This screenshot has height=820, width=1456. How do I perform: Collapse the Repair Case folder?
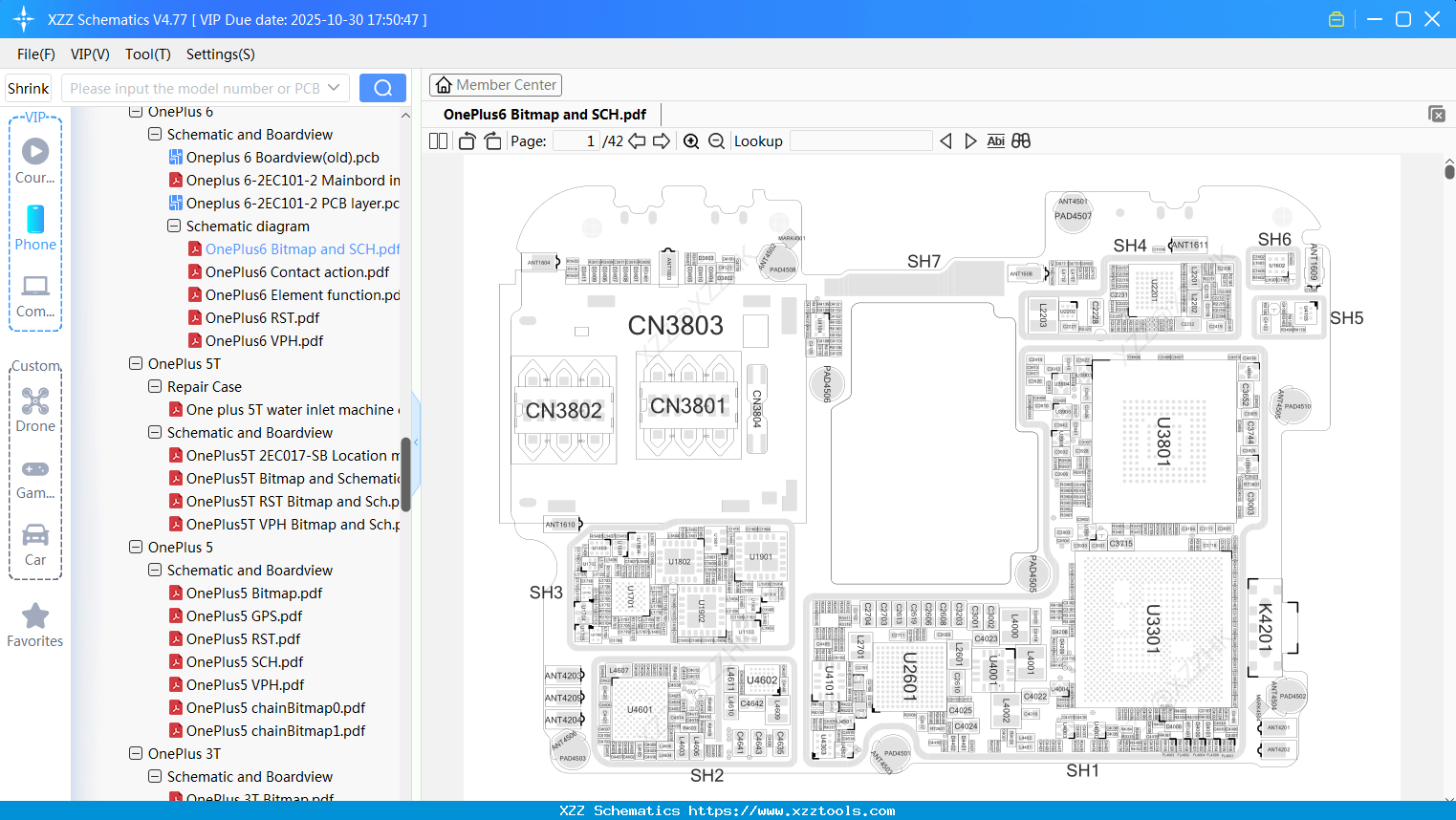tap(155, 387)
